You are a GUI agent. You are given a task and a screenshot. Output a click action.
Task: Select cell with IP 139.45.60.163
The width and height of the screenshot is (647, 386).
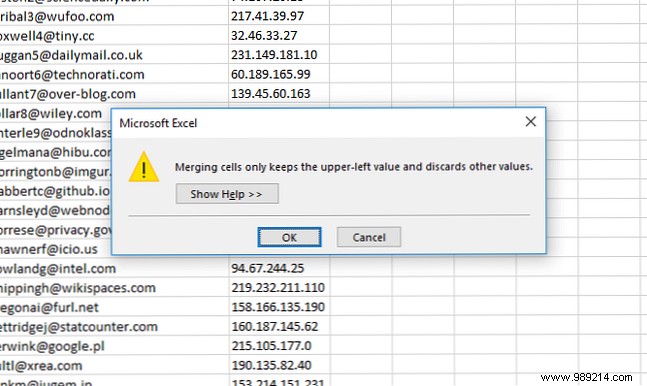click(x=279, y=93)
